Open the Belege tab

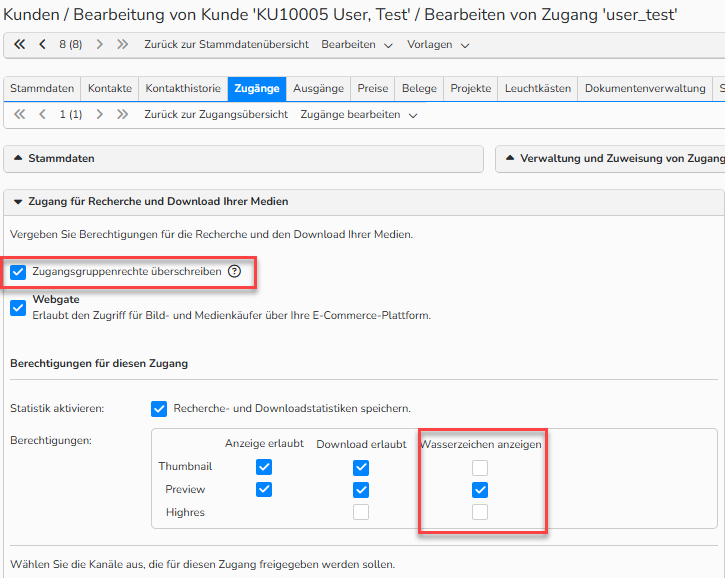(419, 88)
